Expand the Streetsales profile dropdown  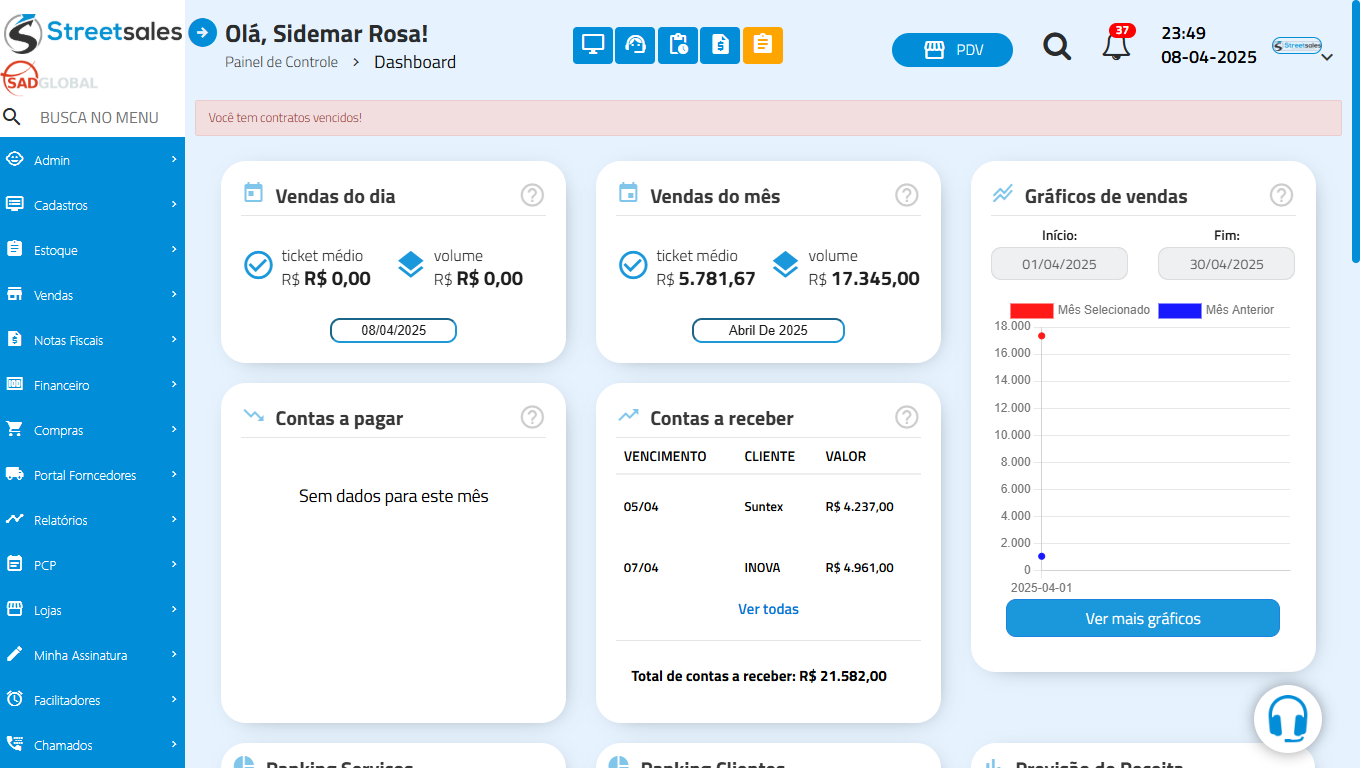point(1303,46)
